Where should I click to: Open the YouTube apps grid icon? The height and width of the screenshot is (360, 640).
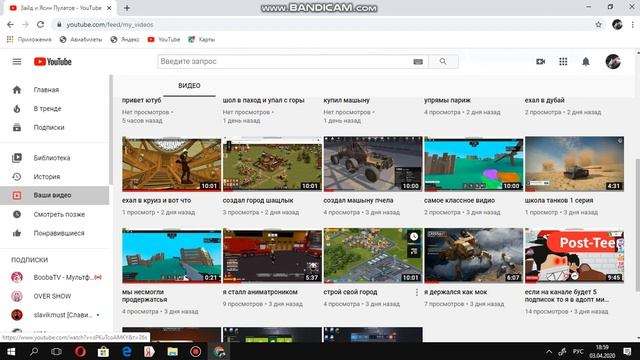point(563,62)
